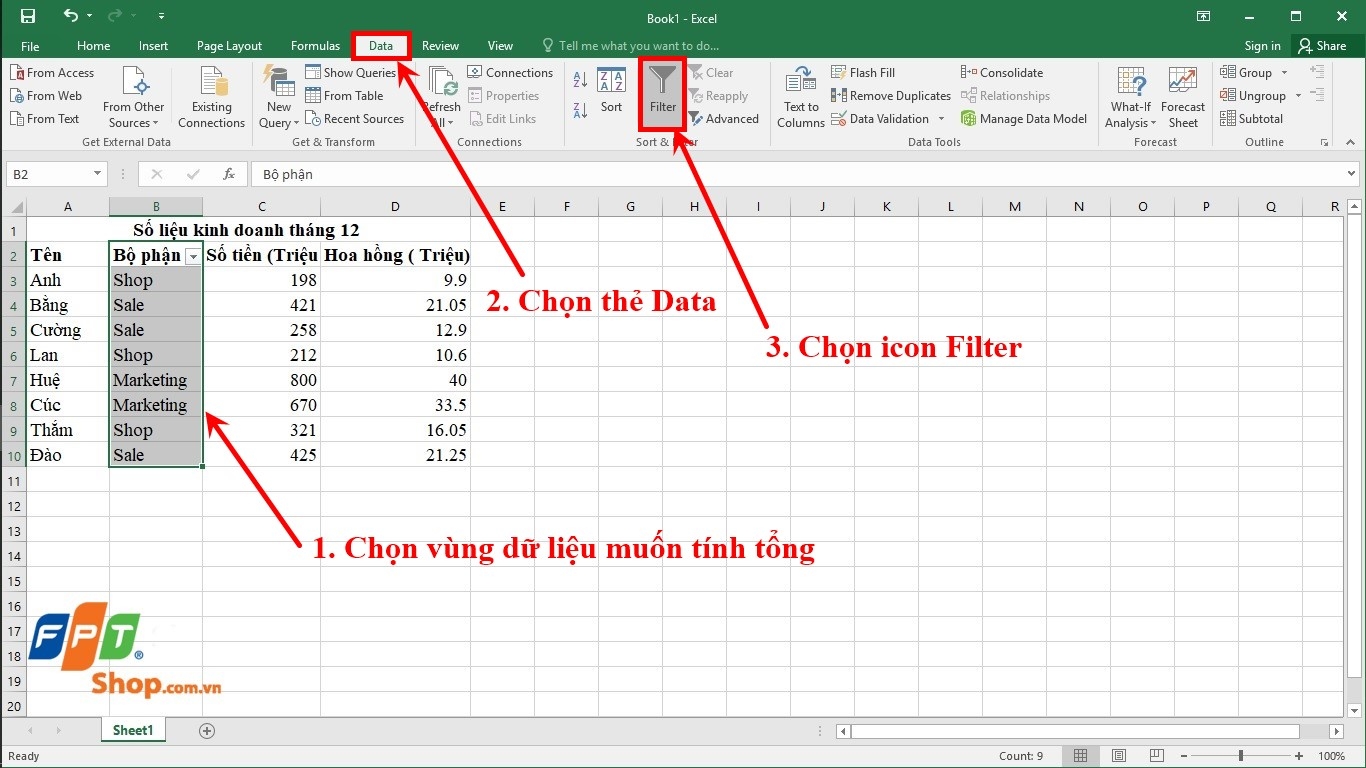The height and width of the screenshot is (768, 1366).
Task: Click into the formula bar
Action: [x=795, y=174]
